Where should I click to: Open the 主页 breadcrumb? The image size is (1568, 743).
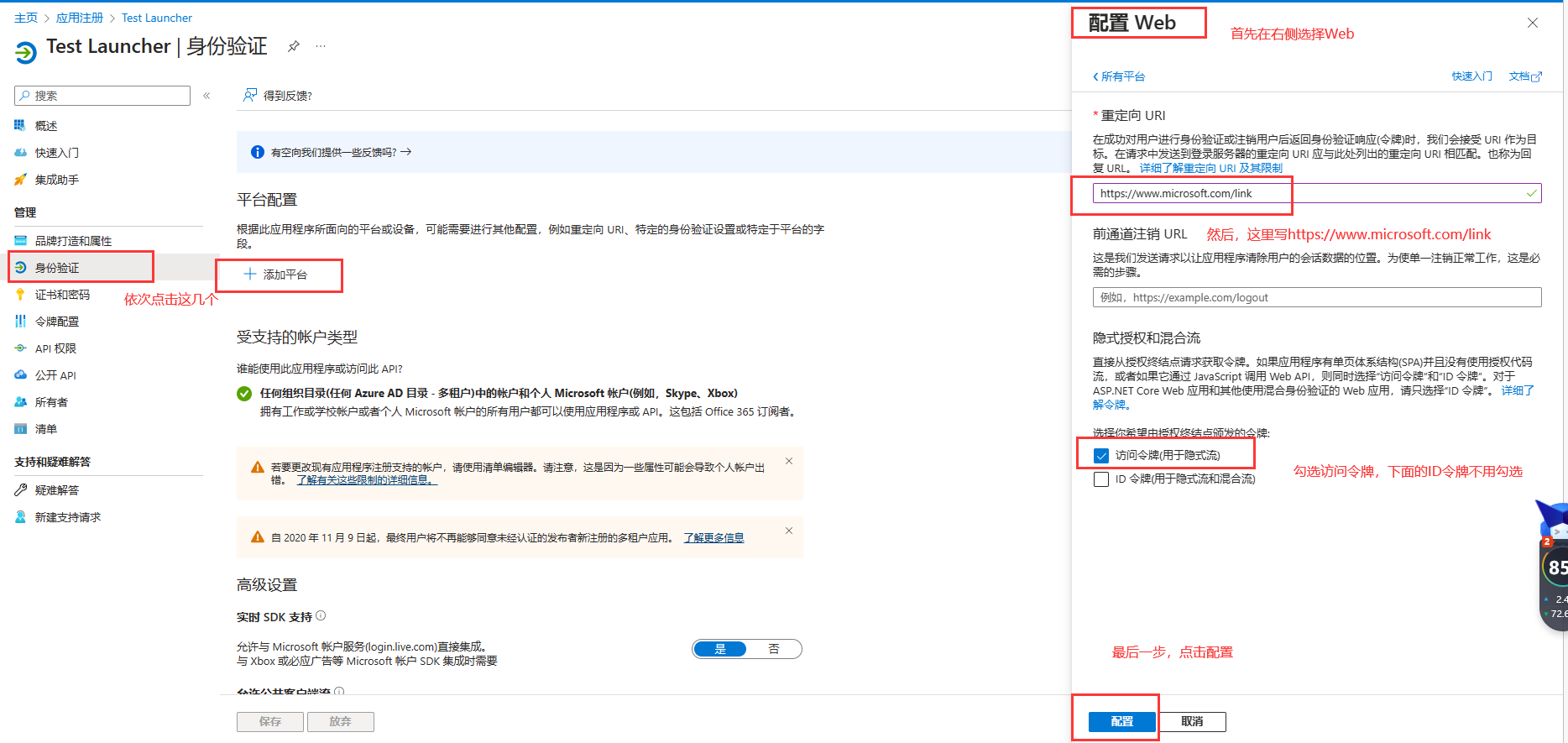(x=26, y=18)
